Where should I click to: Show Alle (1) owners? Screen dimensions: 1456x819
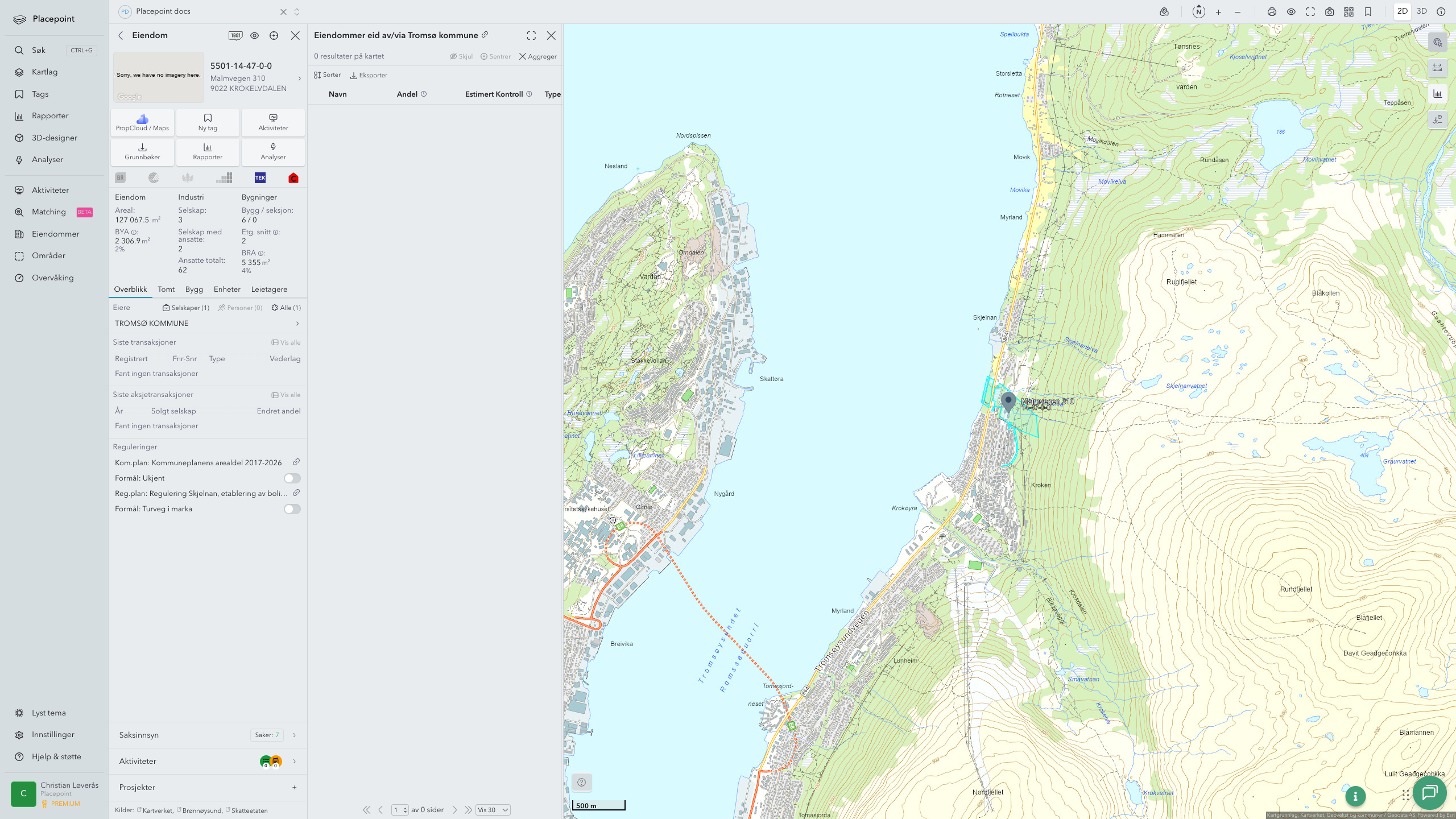pyautogui.click(x=286, y=308)
